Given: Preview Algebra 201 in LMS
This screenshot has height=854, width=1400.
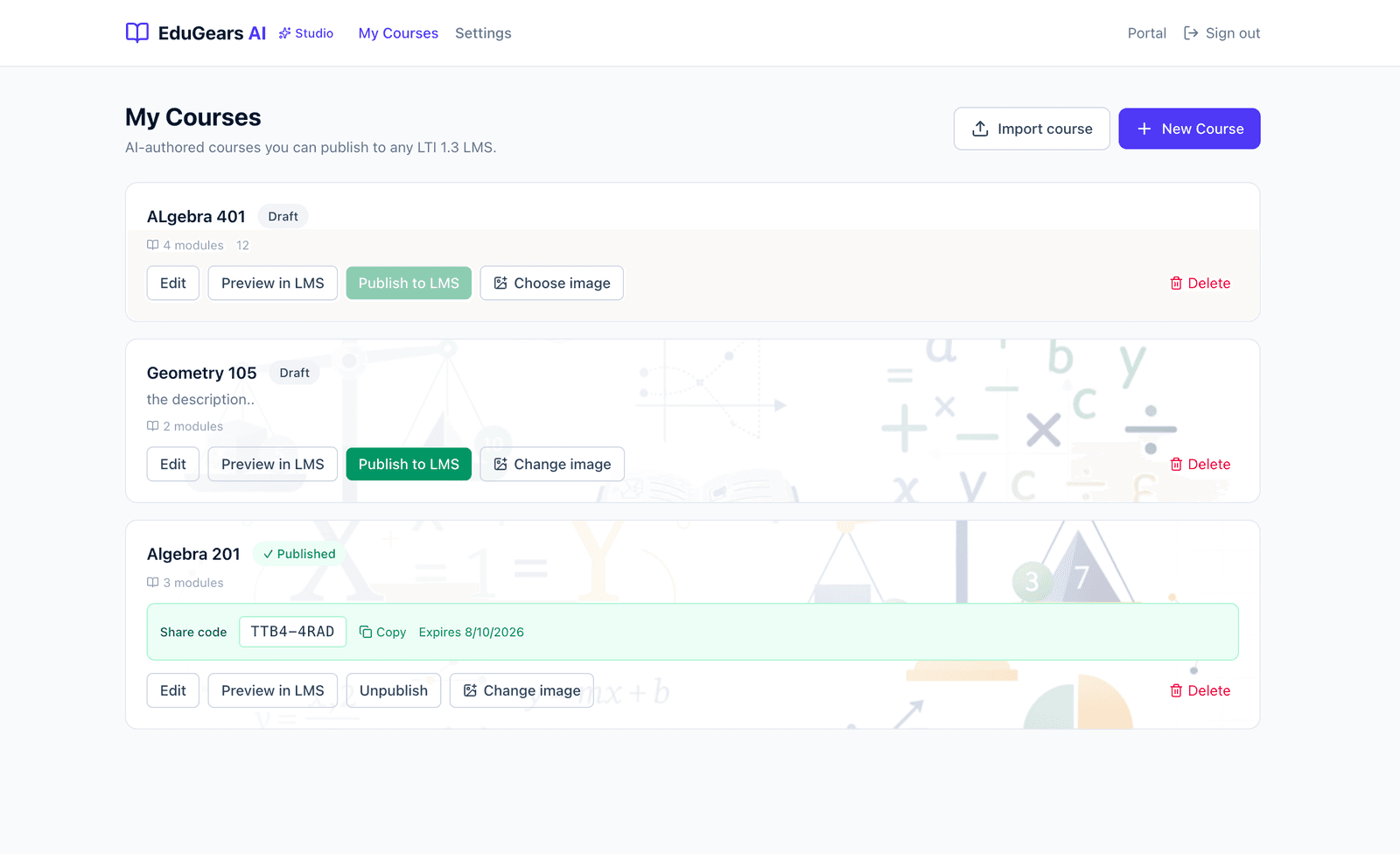Looking at the screenshot, I should tap(273, 691).
